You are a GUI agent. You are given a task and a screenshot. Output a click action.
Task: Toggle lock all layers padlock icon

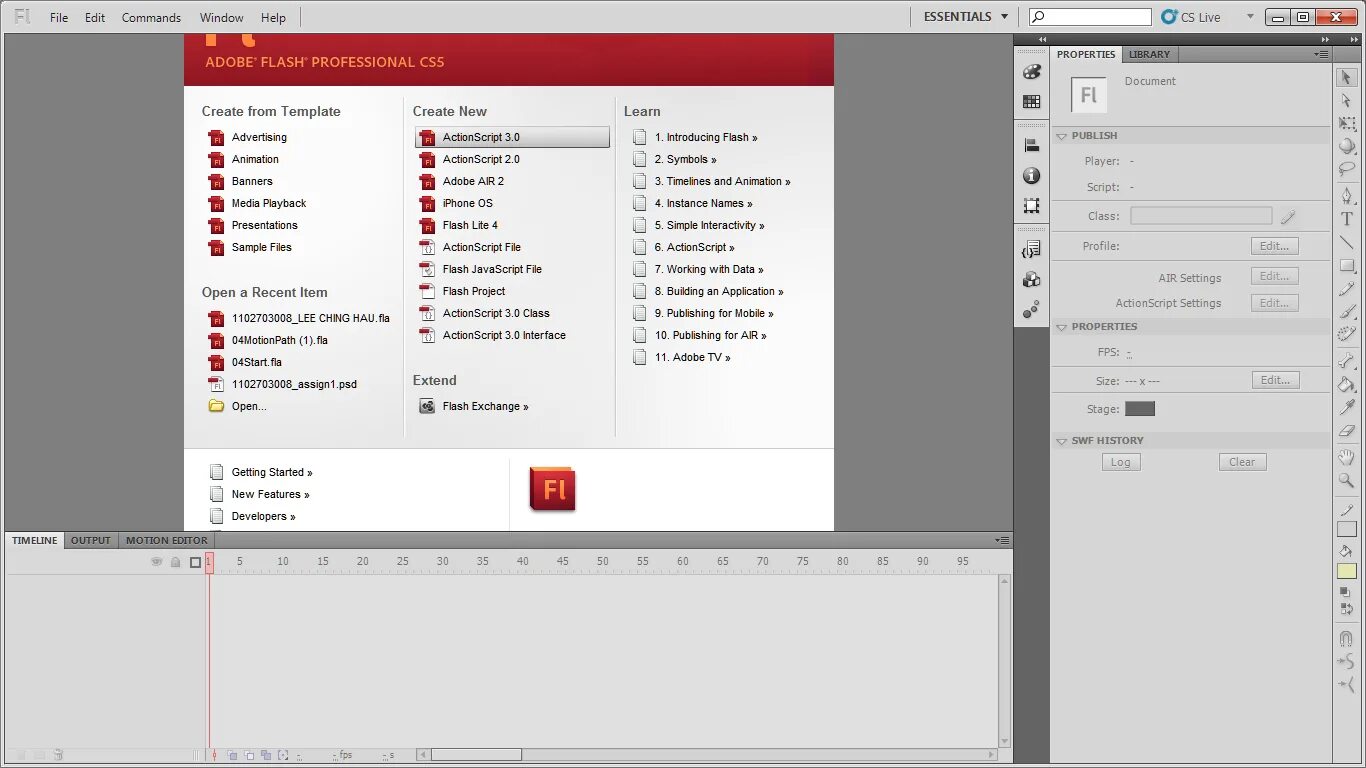pos(175,562)
